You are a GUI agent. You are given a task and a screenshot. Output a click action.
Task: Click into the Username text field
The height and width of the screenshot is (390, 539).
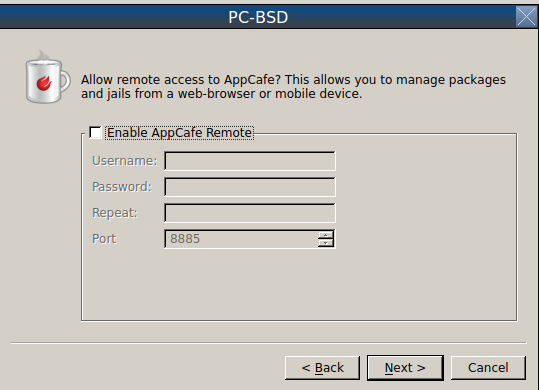coord(250,161)
